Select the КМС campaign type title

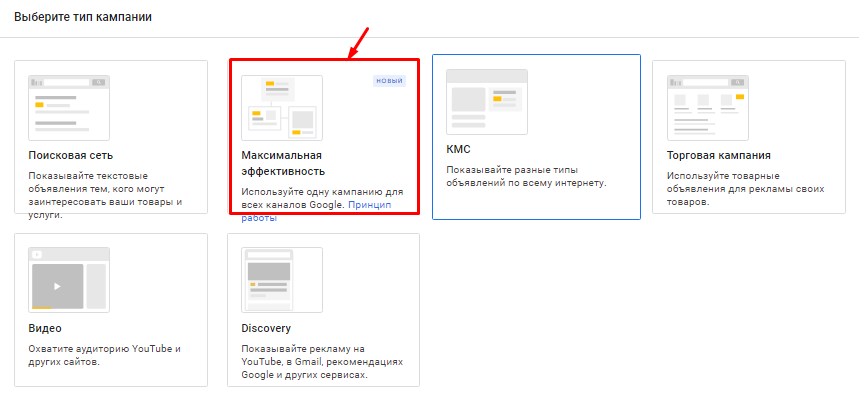[x=459, y=150]
